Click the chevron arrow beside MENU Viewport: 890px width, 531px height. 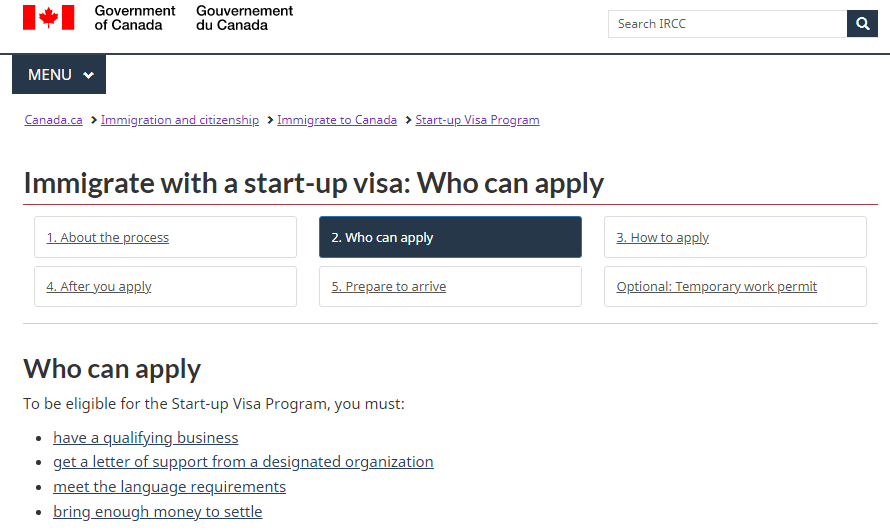pyautogui.click(x=88, y=75)
